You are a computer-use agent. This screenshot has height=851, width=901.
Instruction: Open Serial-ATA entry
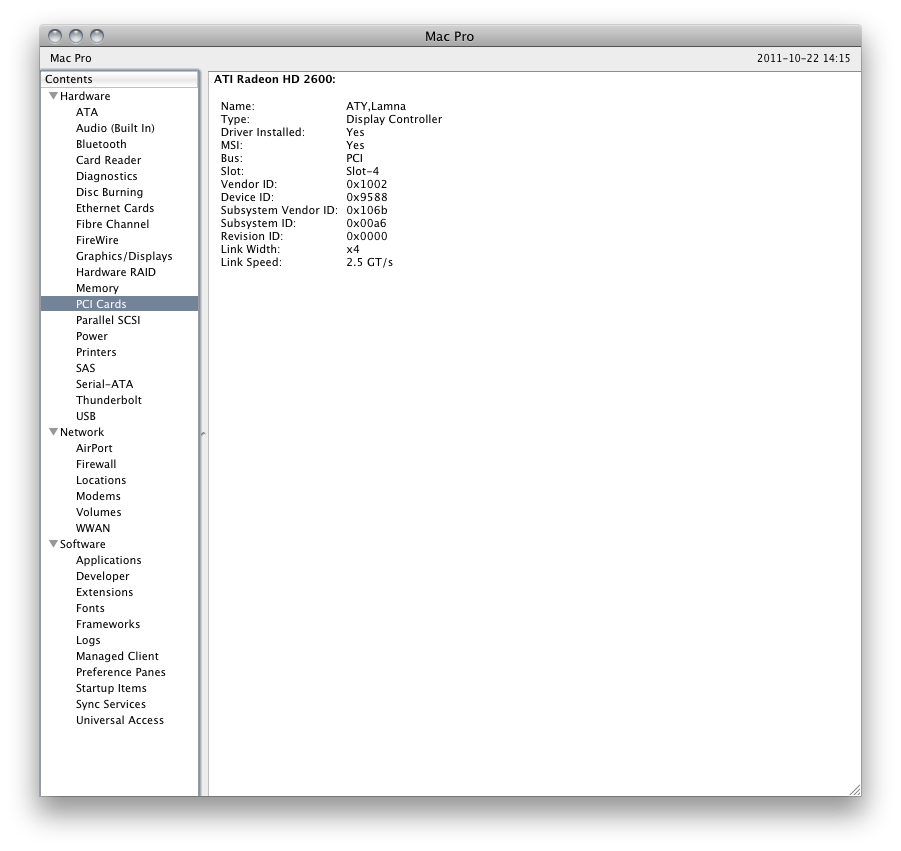tap(104, 384)
